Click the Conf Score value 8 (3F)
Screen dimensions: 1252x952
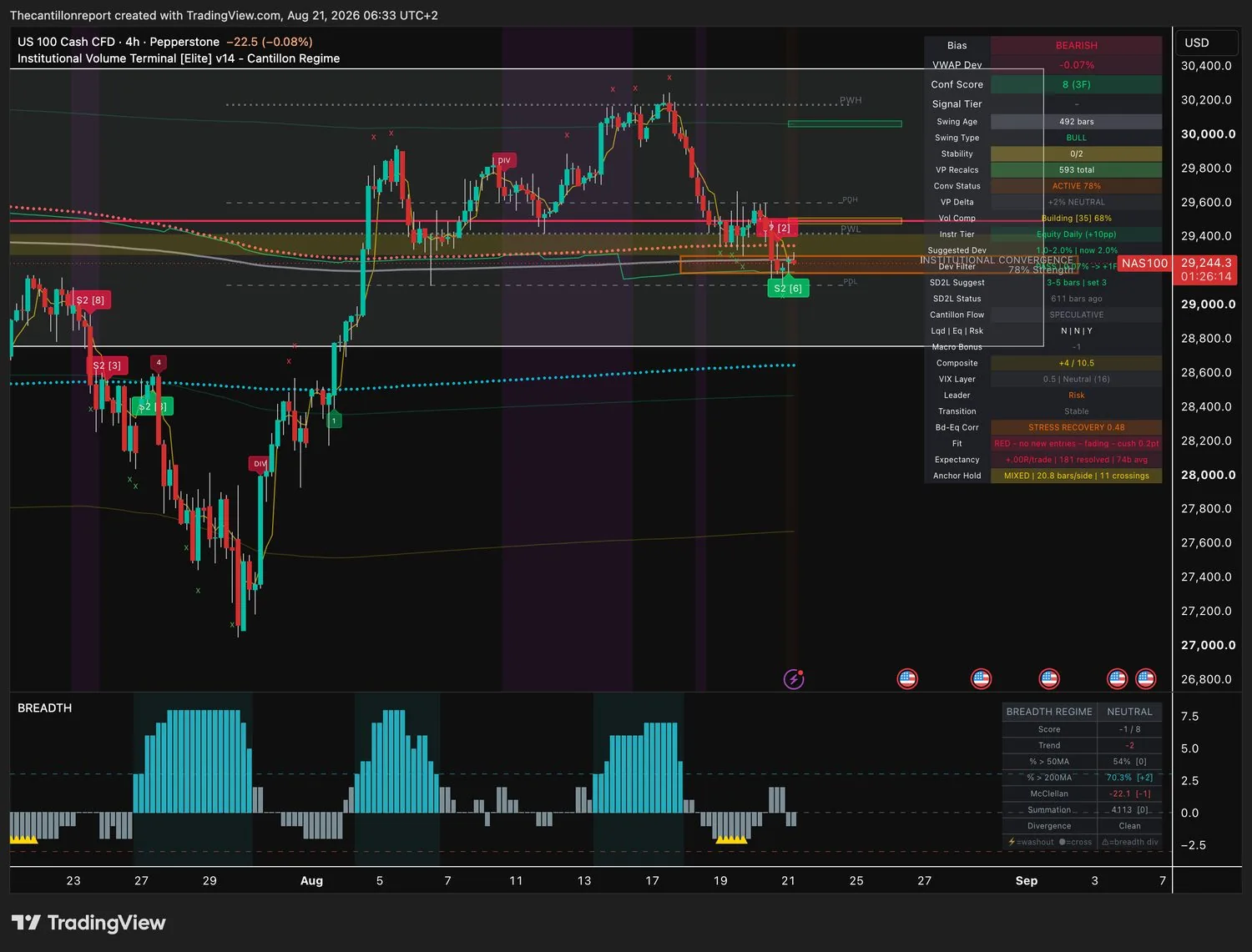coord(1076,84)
